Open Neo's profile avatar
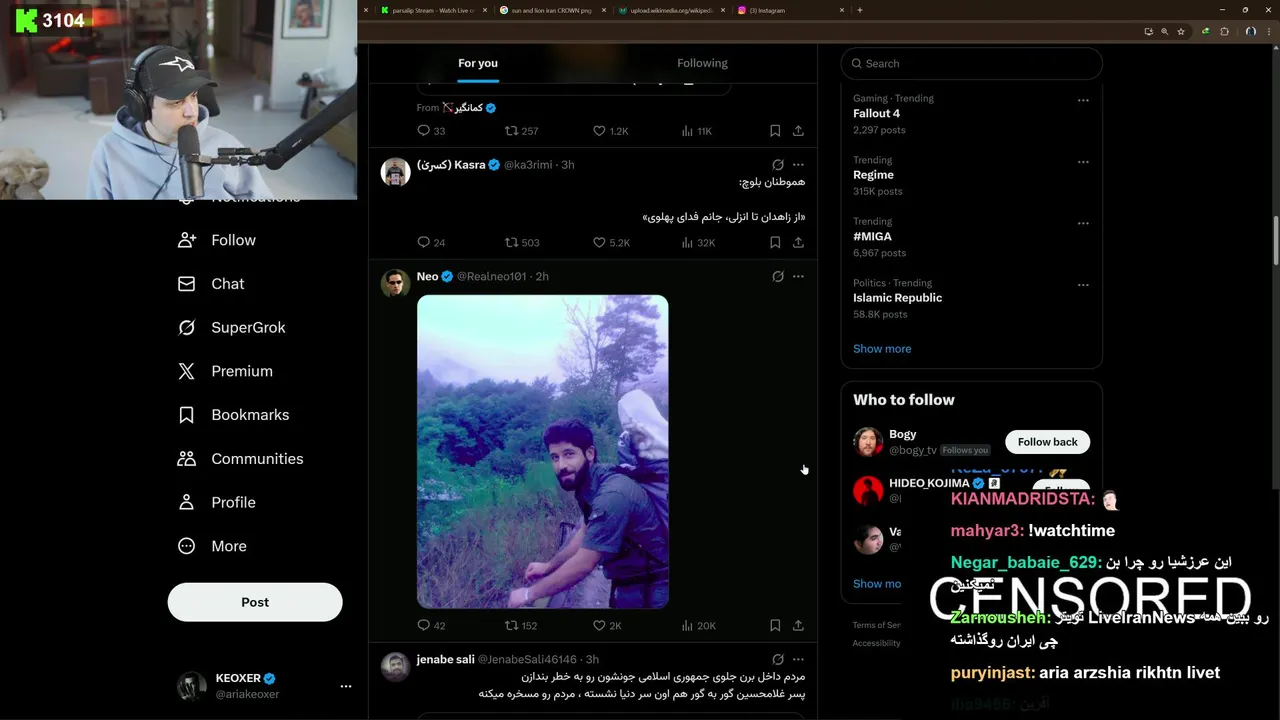1280x720 pixels. (x=396, y=283)
